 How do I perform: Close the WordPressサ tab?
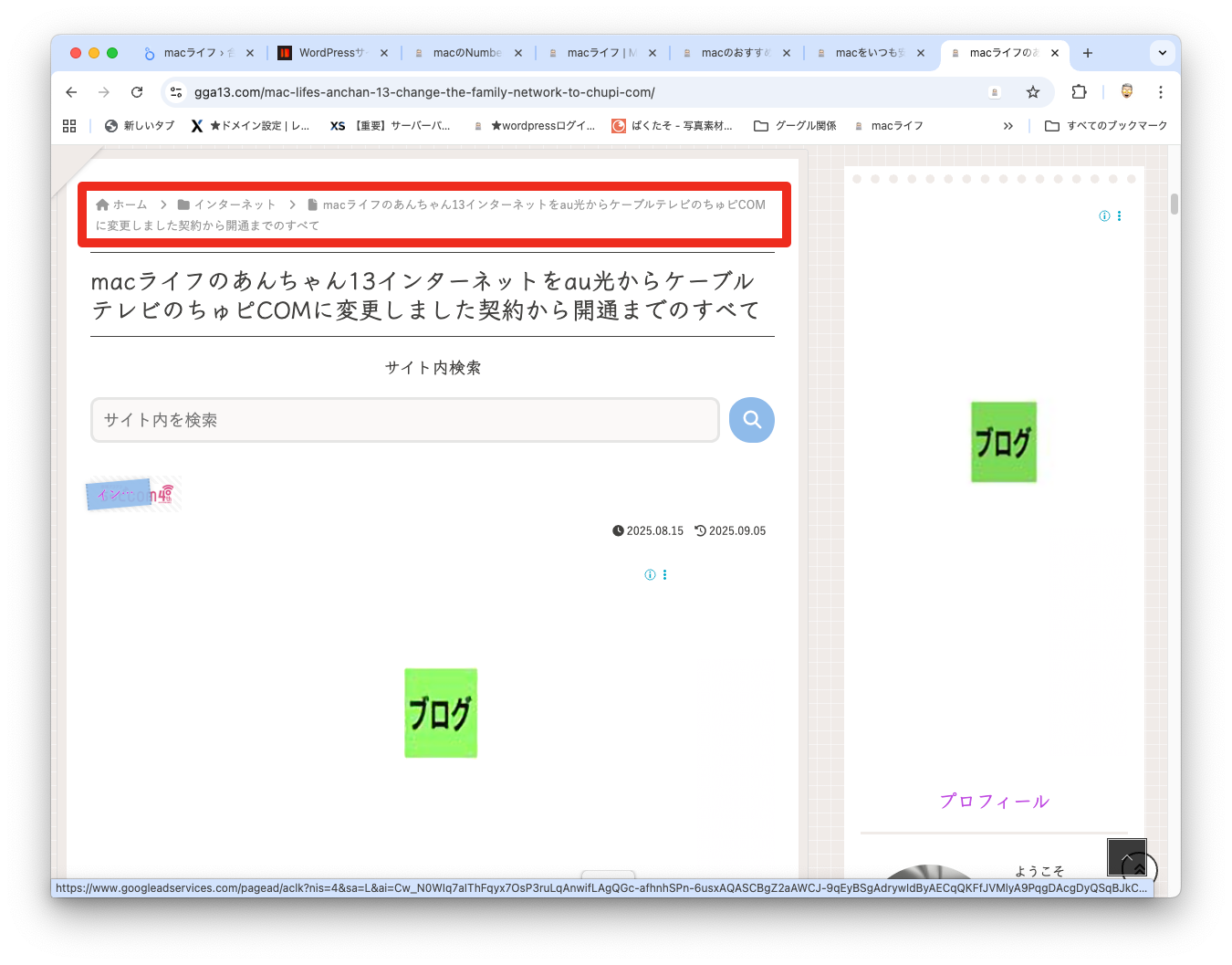(384, 53)
